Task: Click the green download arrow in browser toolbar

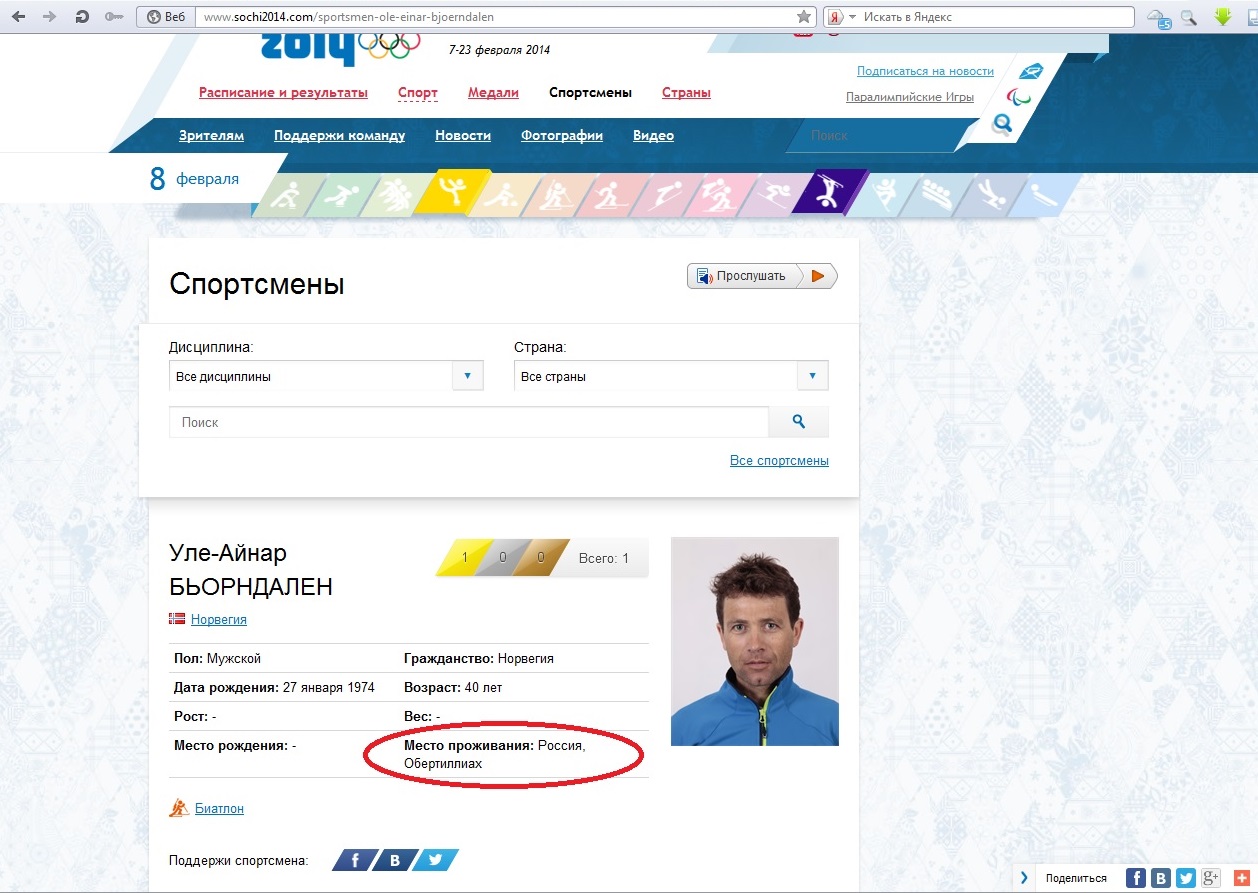Action: 1222,17
